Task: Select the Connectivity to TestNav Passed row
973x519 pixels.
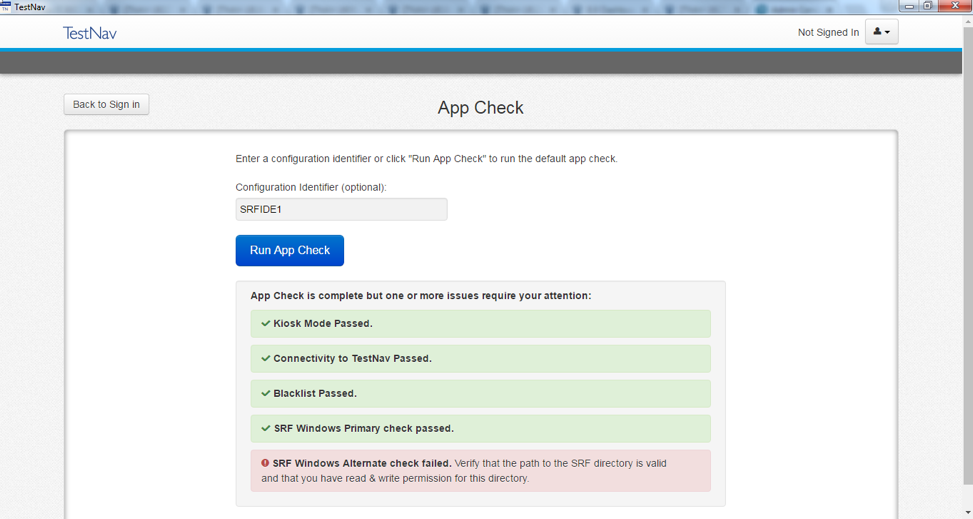Action: 480,359
